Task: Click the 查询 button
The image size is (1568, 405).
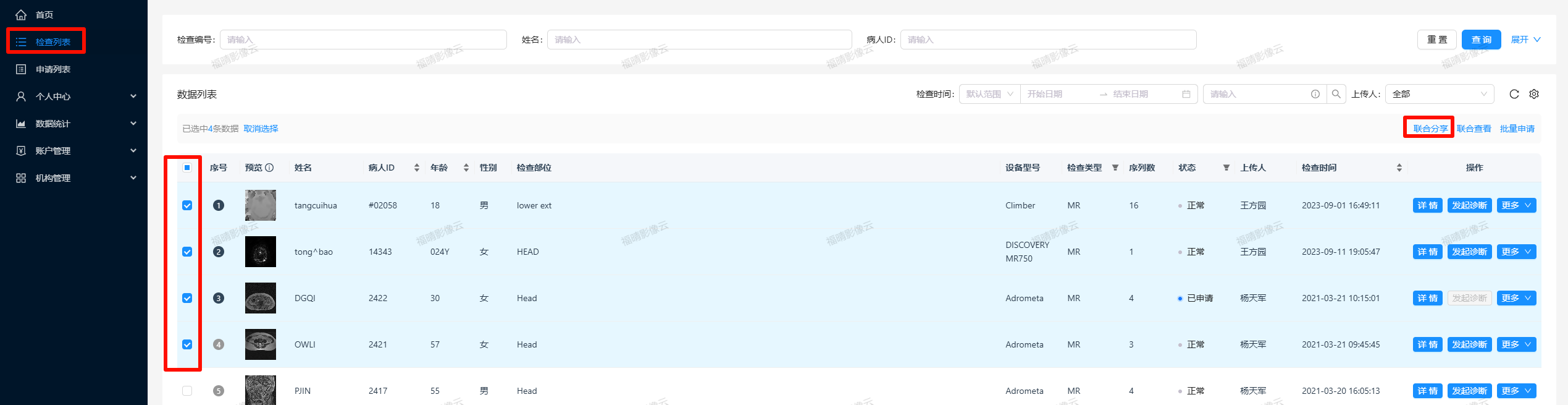Action: [x=1481, y=40]
